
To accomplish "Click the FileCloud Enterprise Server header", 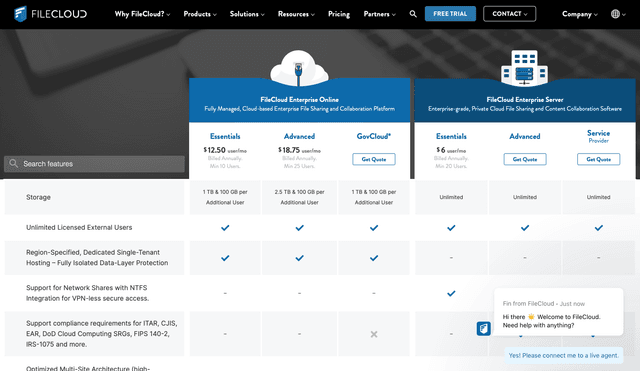I will [x=525, y=100].
